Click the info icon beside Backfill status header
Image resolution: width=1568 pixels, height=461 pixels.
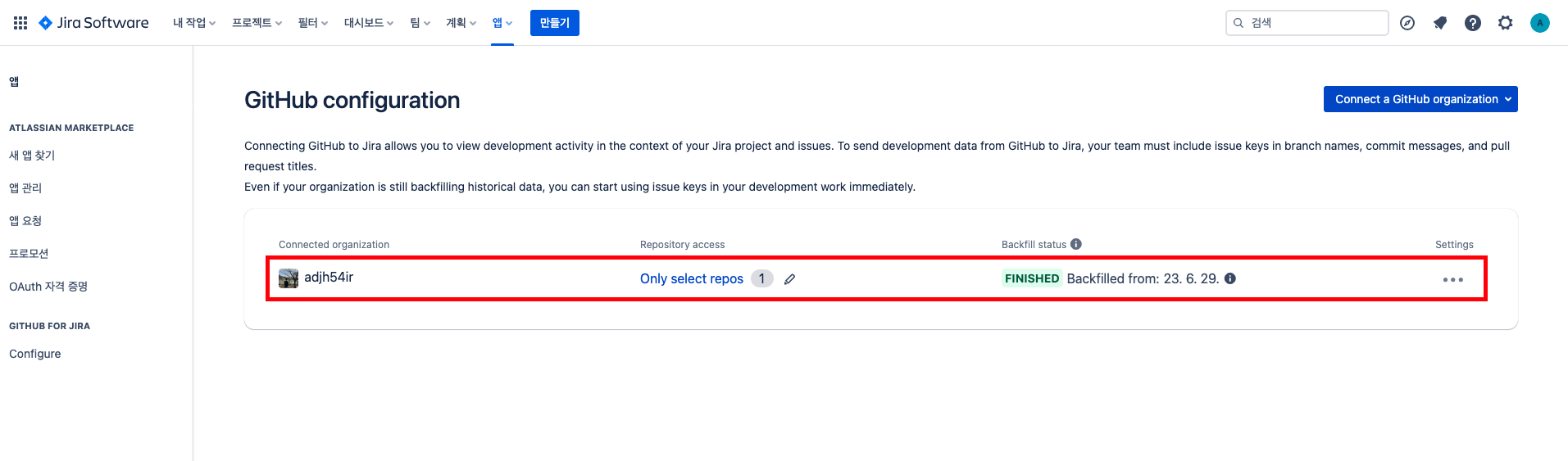1076,244
